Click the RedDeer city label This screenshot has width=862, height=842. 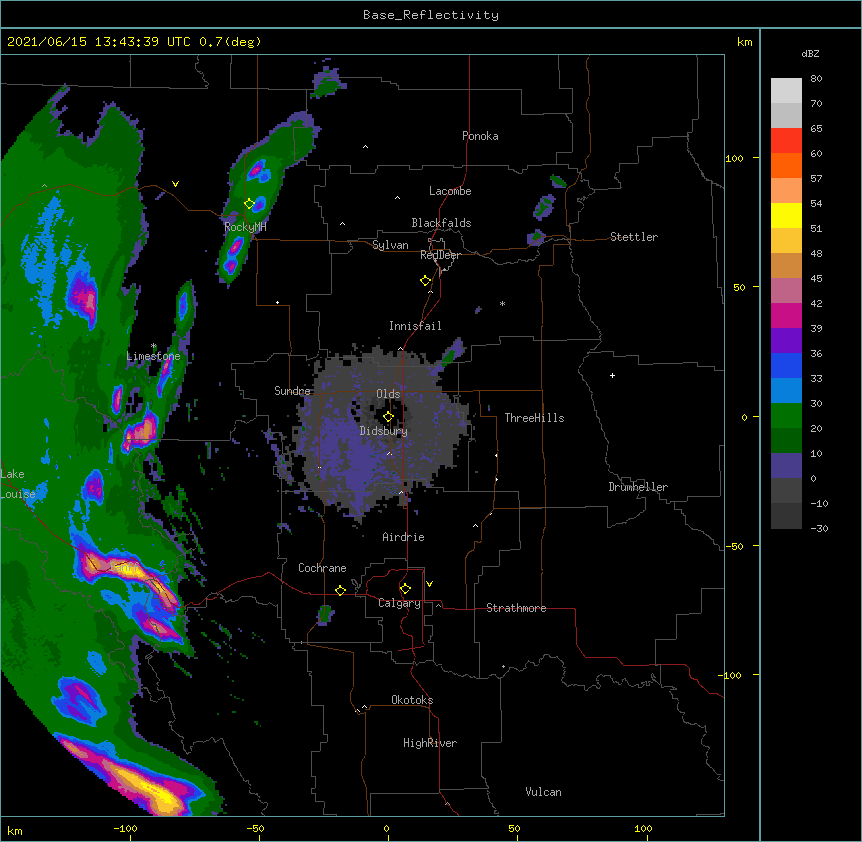[x=440, y=255]
